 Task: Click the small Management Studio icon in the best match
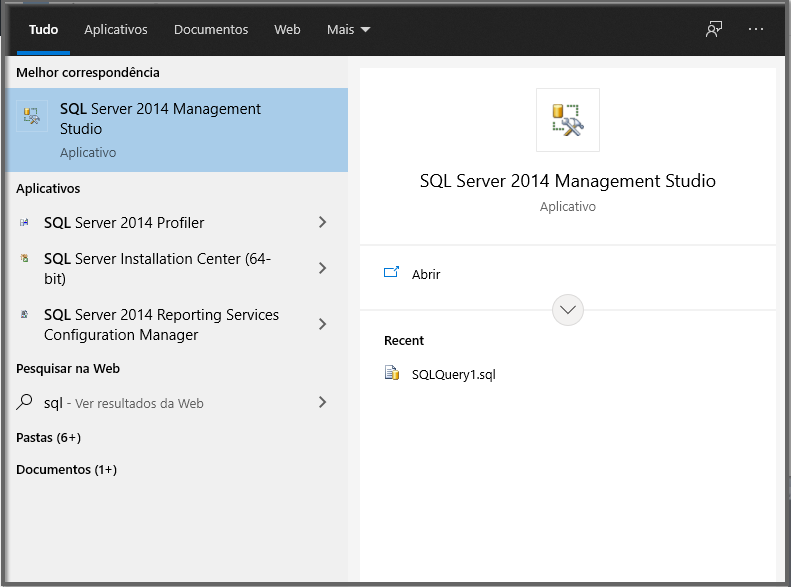32,116
